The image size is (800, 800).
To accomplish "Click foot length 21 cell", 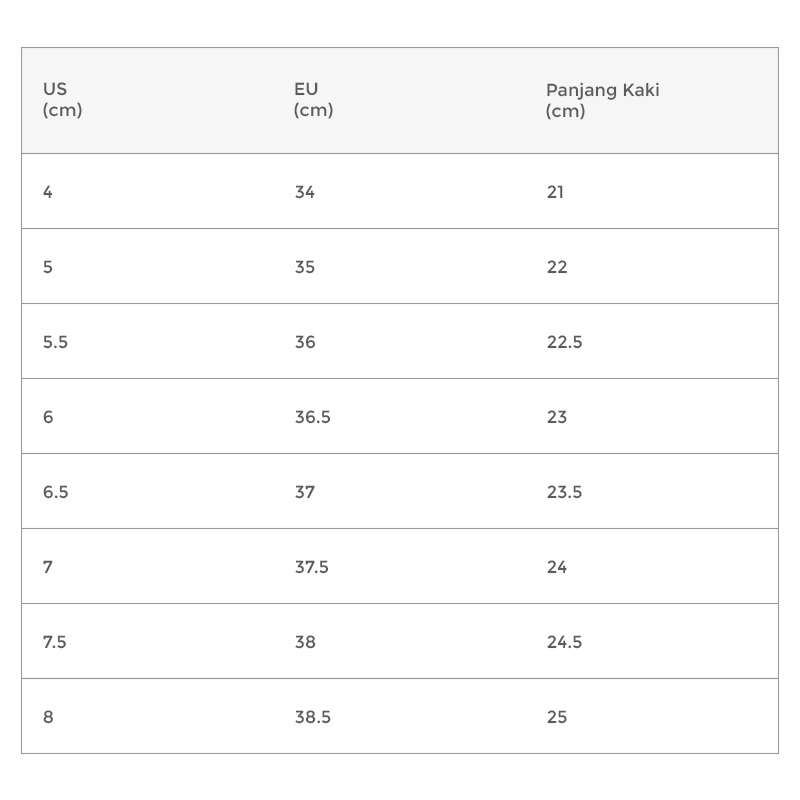I will pos(556,192).
